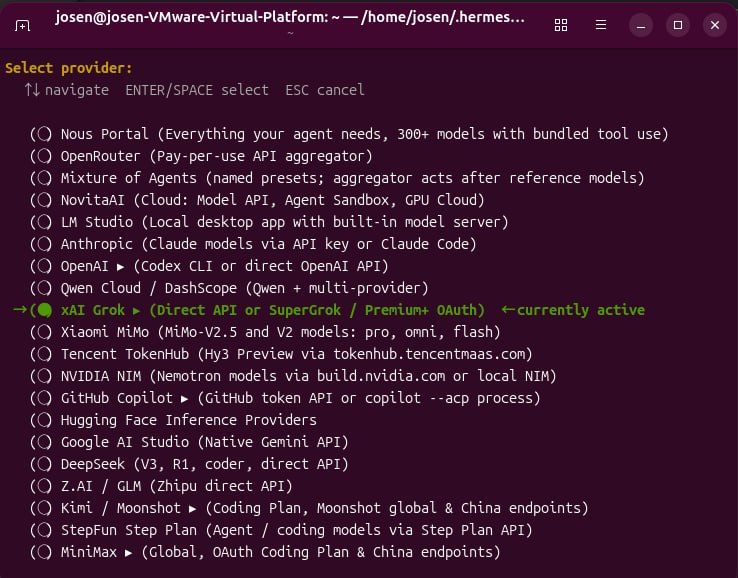Open a new terminal tab
738x578 pixels.
[22, 25]
